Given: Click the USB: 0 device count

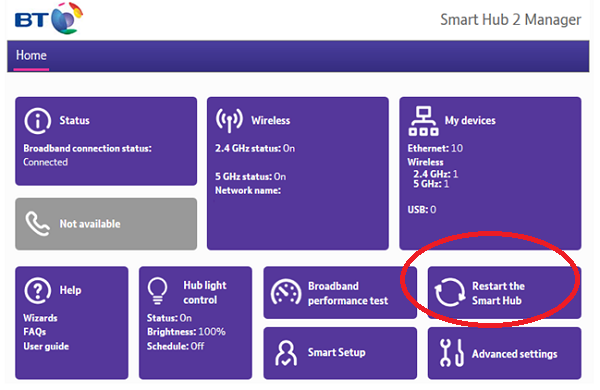Looking at the screenshot, I should 422,210.
